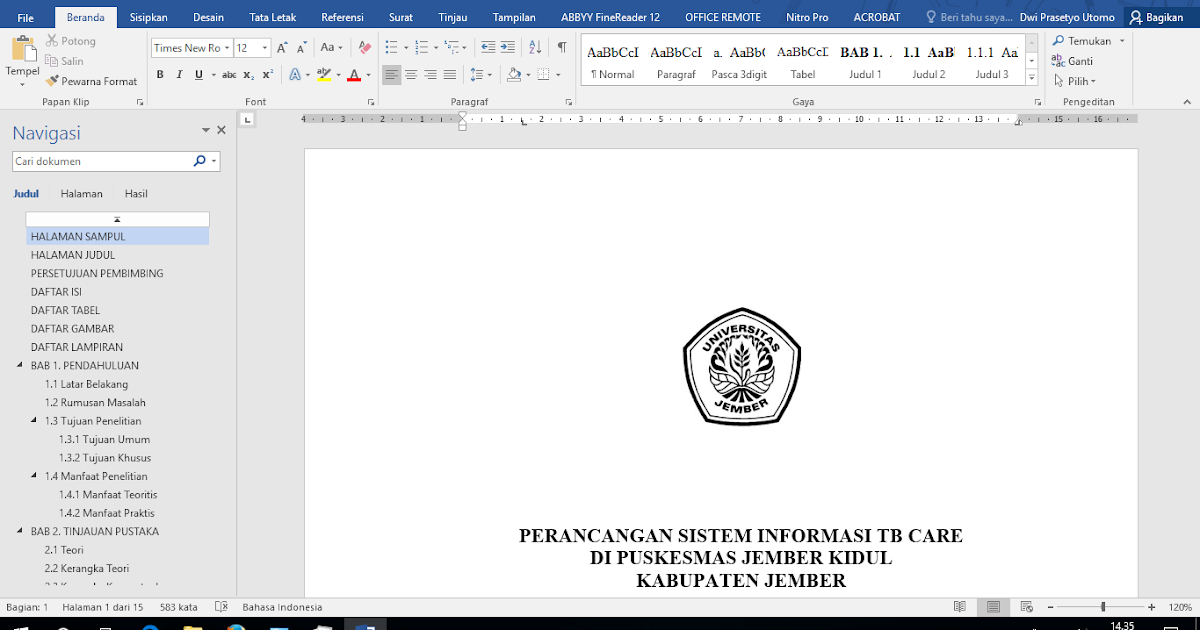Open bullets list dropdown
The height and width of the screenshot is (630, 1200).
404,48
